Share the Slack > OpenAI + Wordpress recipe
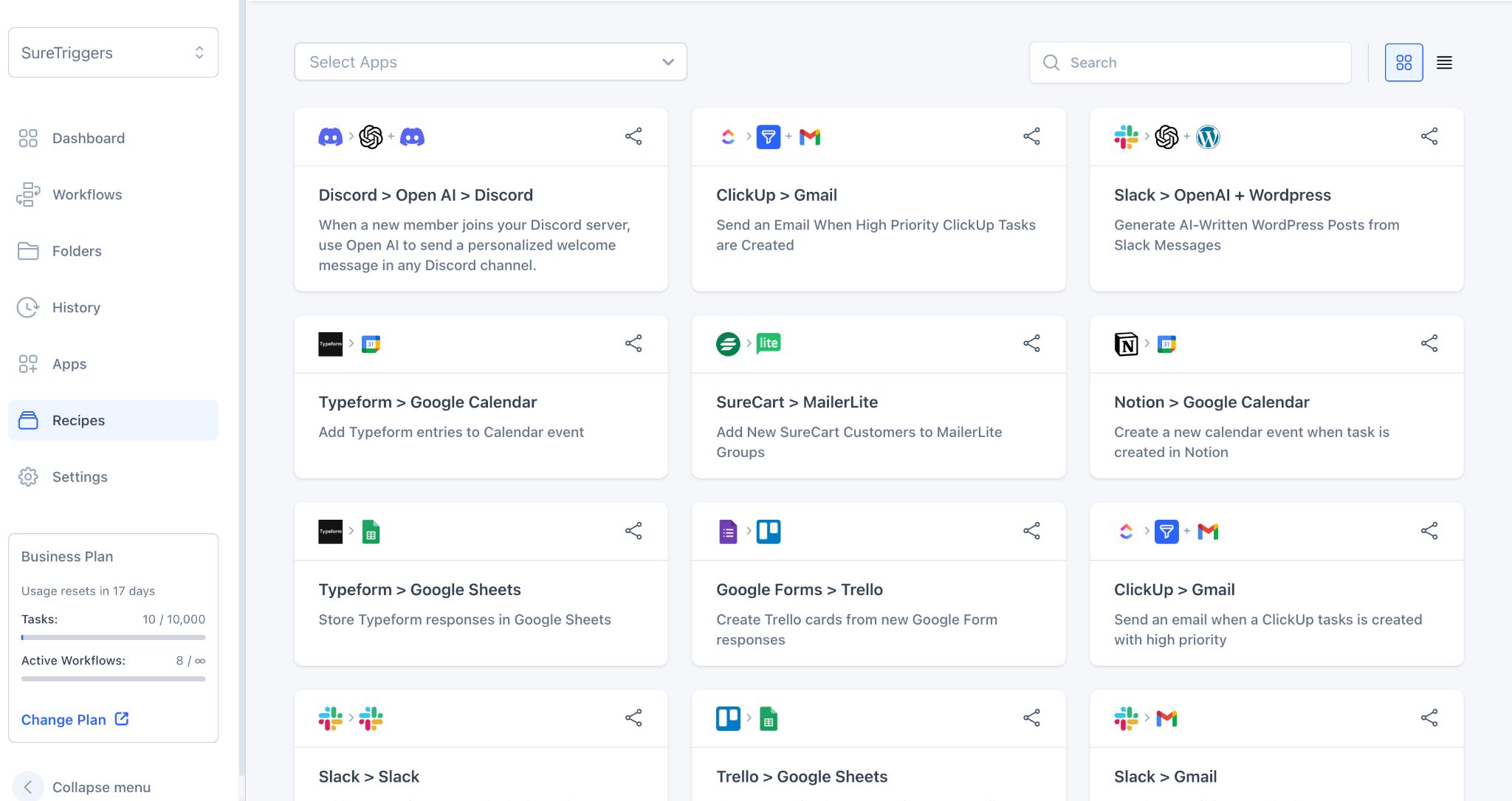1512x801 pixels. [x=1429, y=136]
